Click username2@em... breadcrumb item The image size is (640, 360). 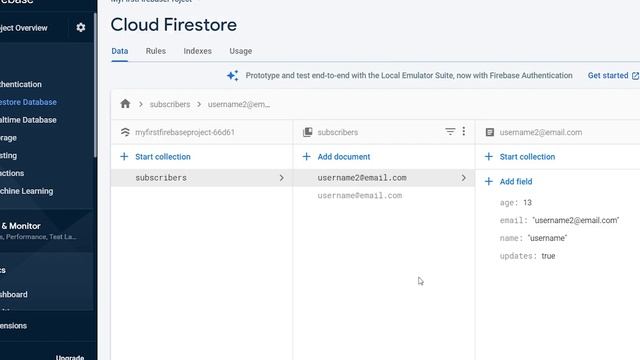tap(239, 104)
